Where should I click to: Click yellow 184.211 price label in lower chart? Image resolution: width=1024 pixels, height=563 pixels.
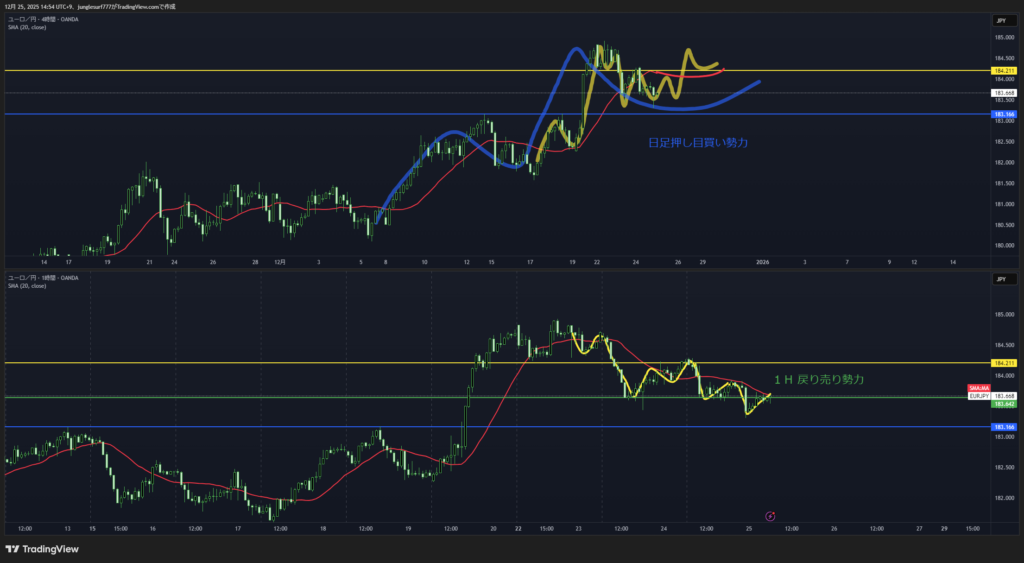[x=1003, y=363]
